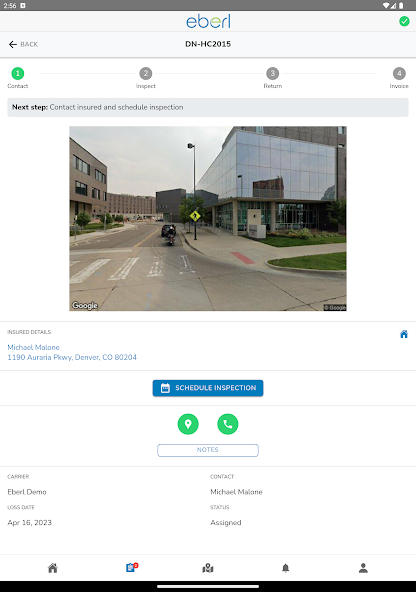The width and height of the screenshot is (416, 592).
Task: Go back using the BACK arrow
Action: 23,44
